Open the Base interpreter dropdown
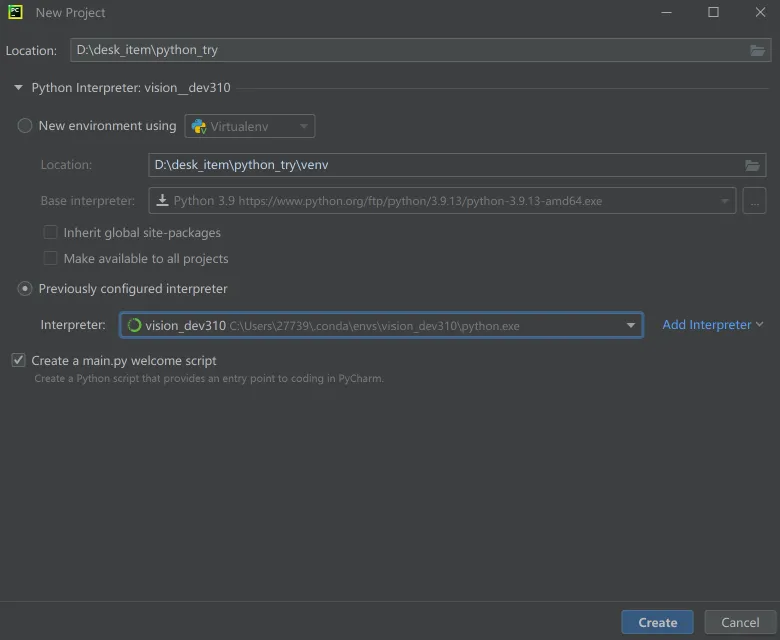This screenshot has width=780, height=640. point(442,200)
